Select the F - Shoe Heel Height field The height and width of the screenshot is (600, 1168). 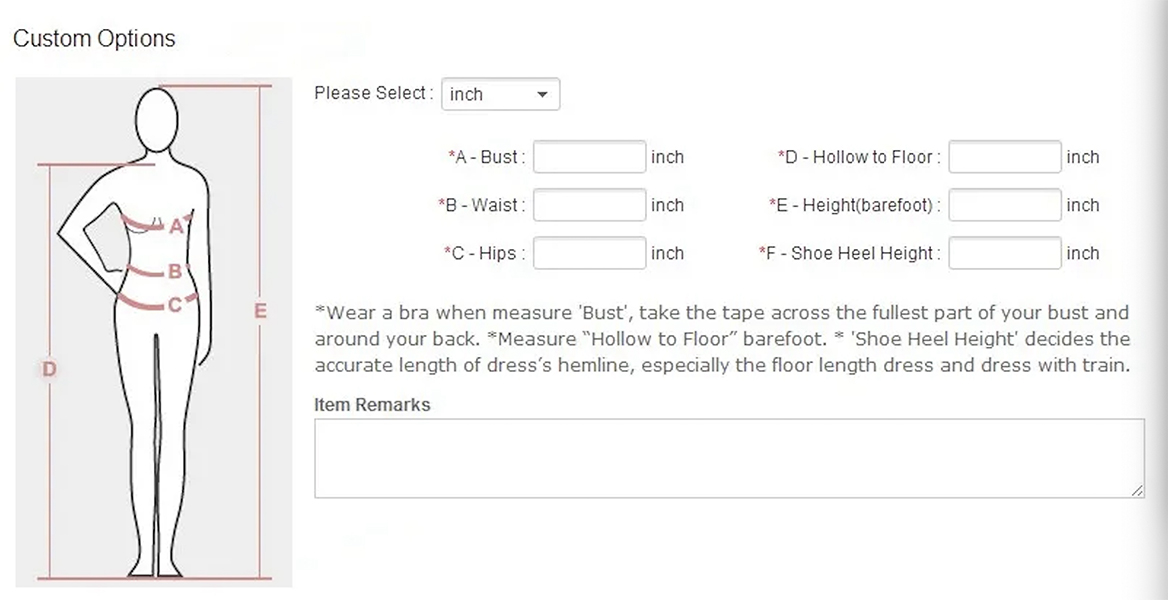coord(1004,253)
